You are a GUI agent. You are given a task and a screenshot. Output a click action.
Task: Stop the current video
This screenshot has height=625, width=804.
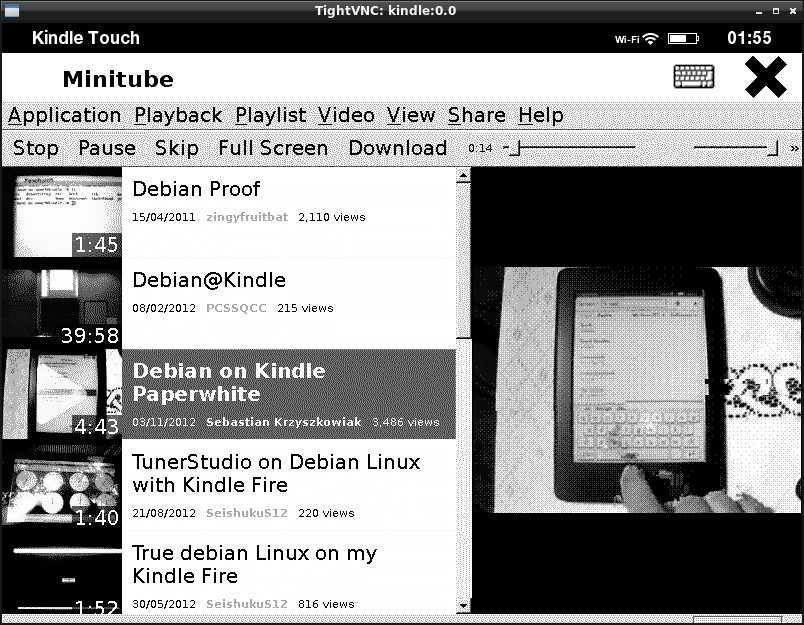[x=35, y=148]
